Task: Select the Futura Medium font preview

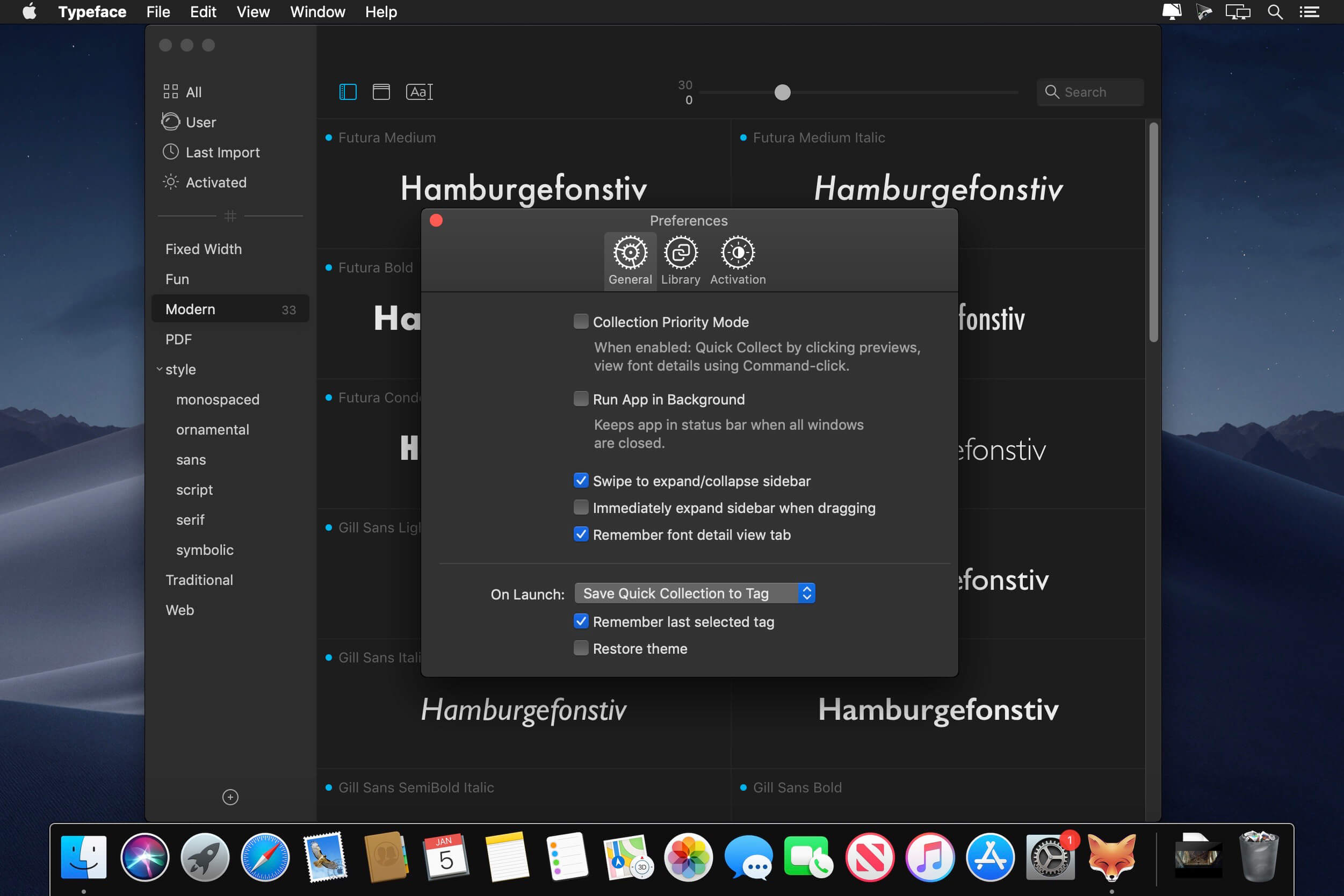Action: tap(524, 183)
